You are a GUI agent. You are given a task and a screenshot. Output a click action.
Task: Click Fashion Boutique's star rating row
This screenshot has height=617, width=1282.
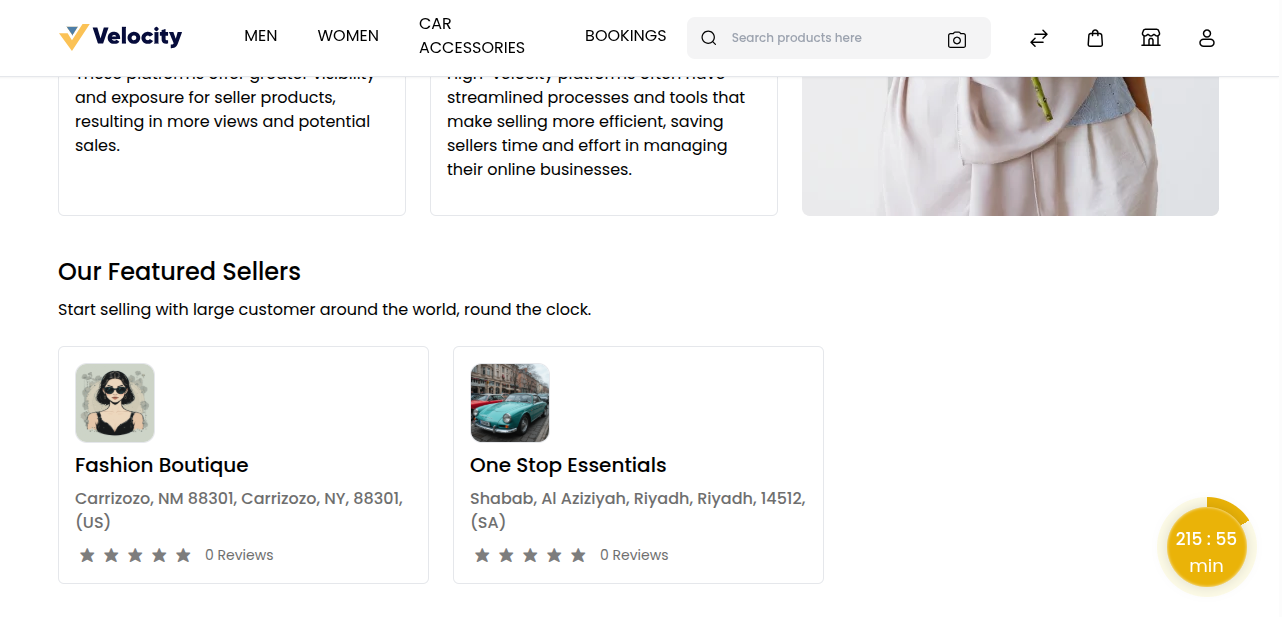[135, 555]
